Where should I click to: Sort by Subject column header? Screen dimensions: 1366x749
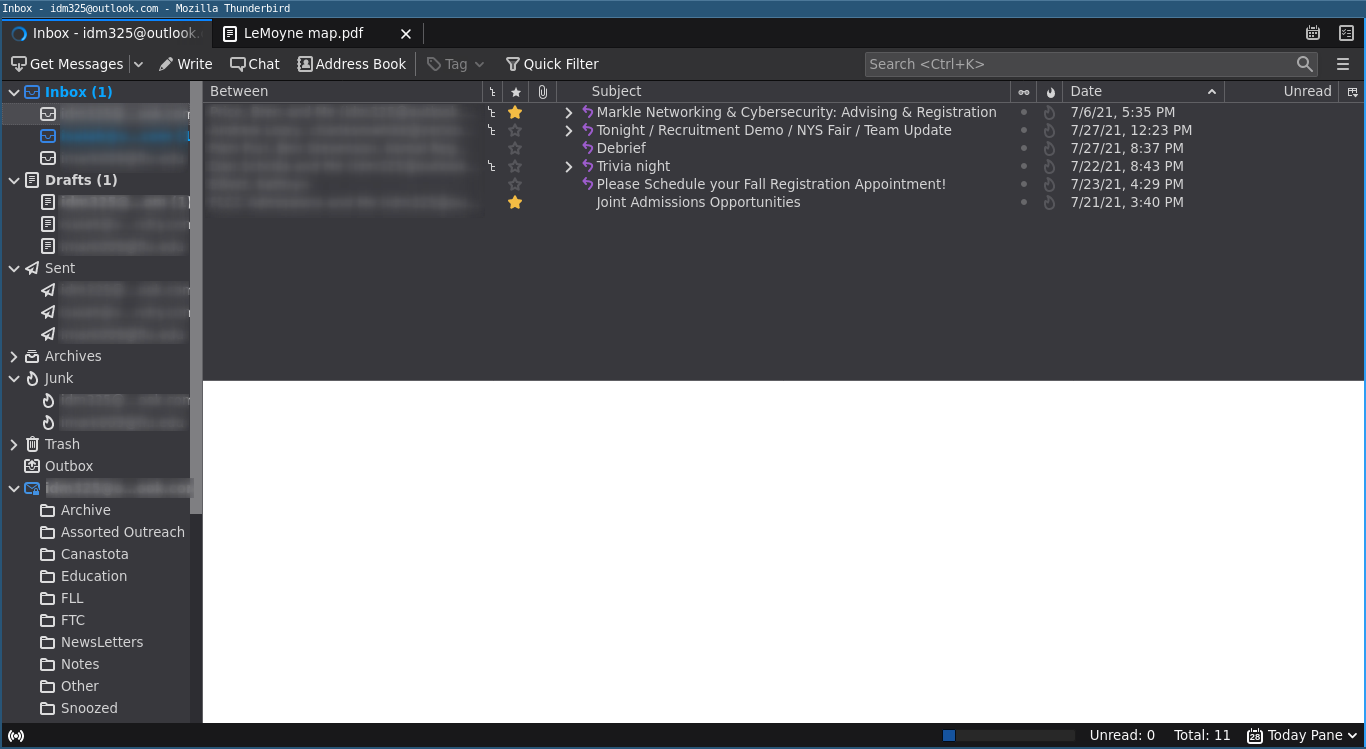coord(783,91)
